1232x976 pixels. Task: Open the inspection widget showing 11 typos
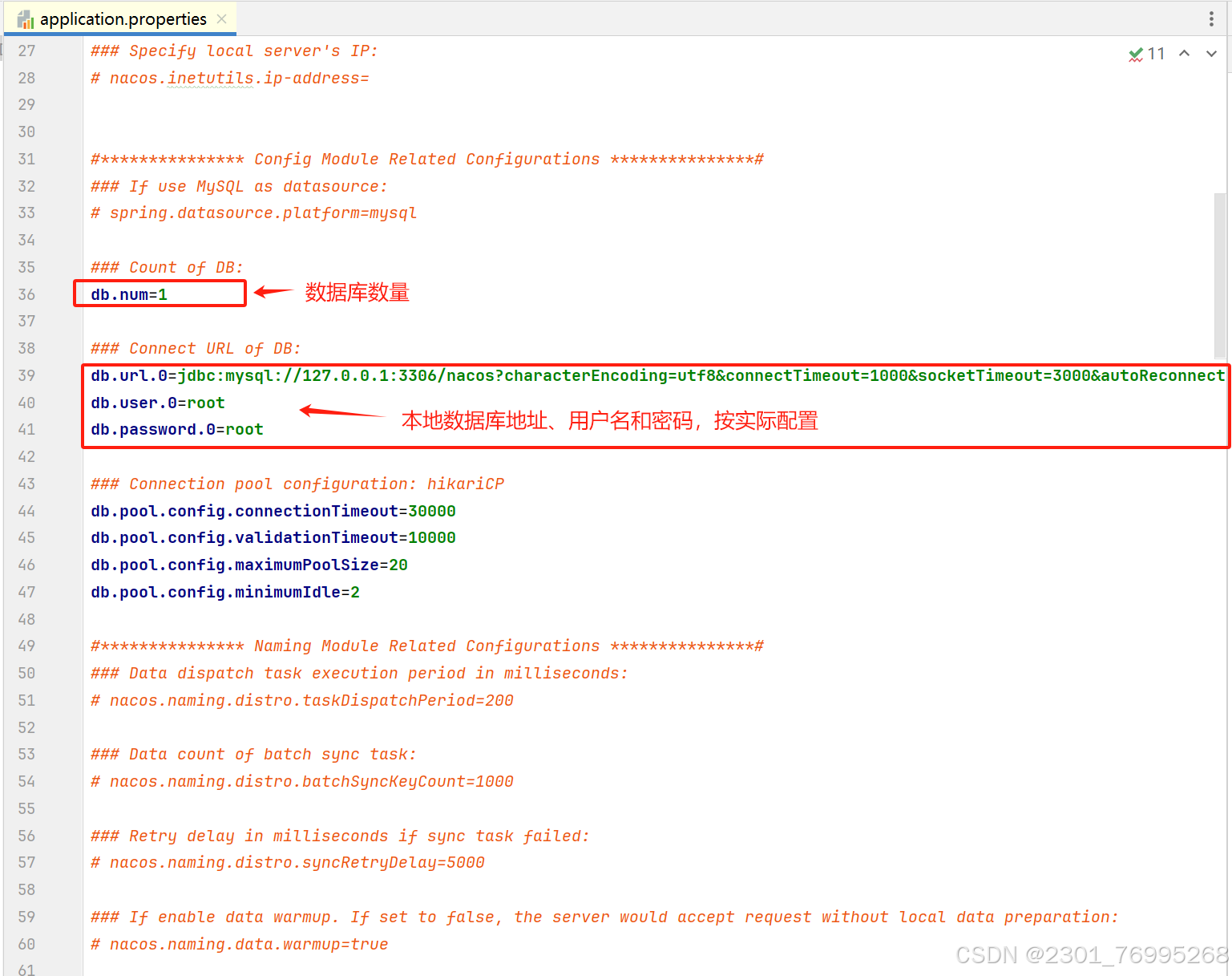point(1146,54)
